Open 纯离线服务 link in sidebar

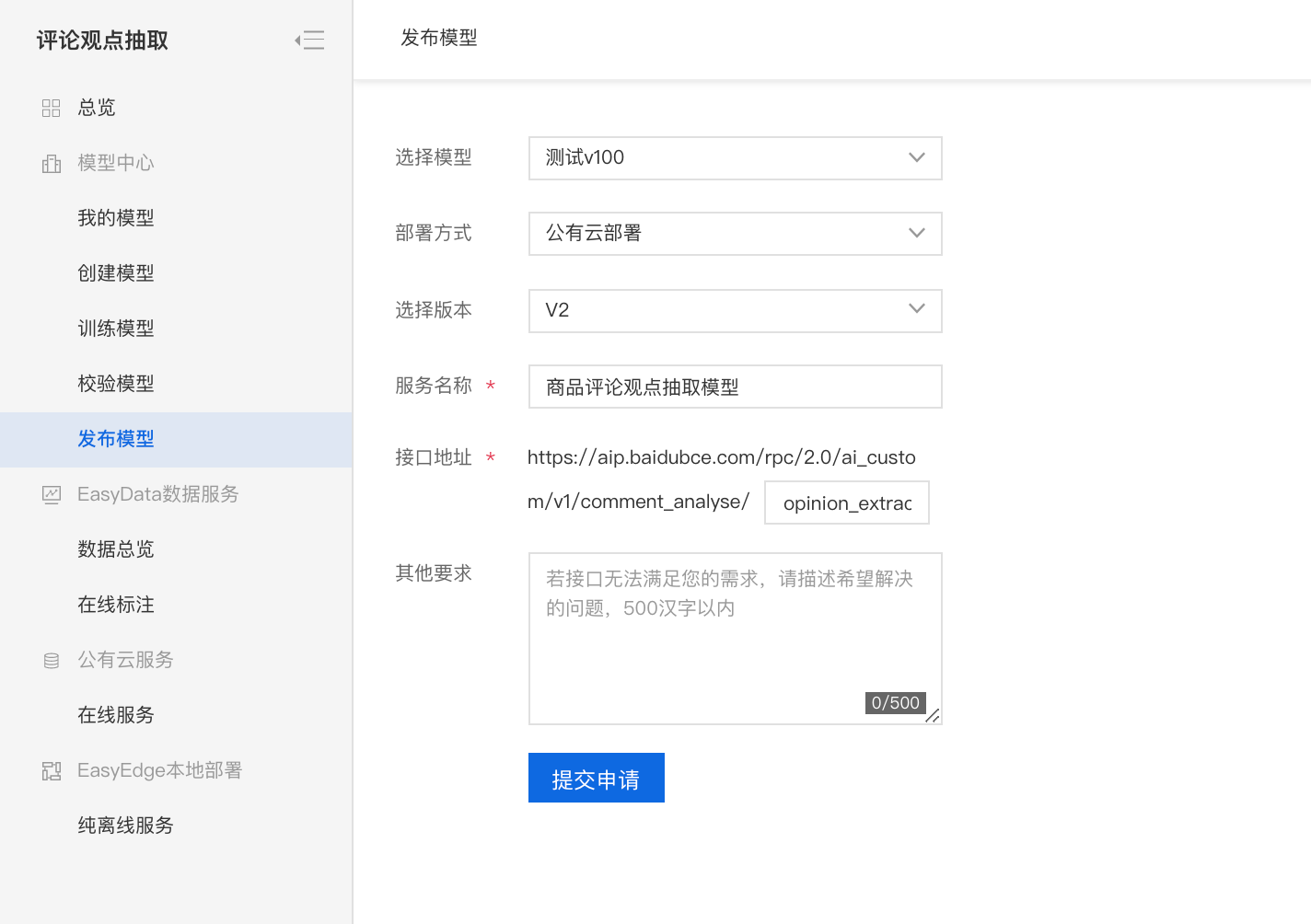click(125, 826)
